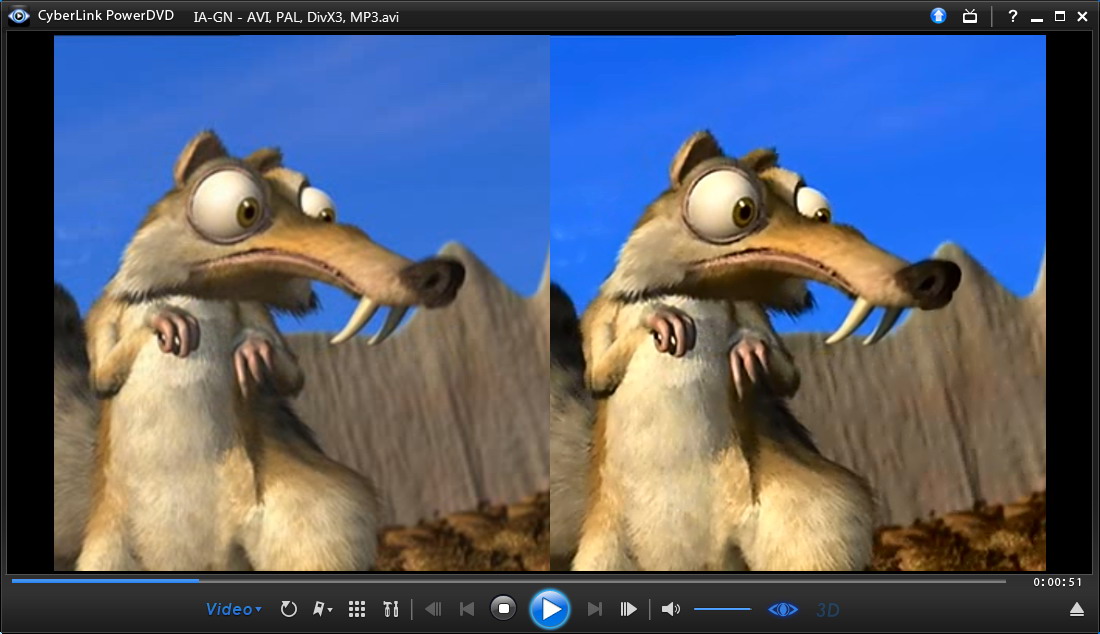The image size is (1100, 634).
Task: Click the eject triangle icon
Action: [1077, 610]
